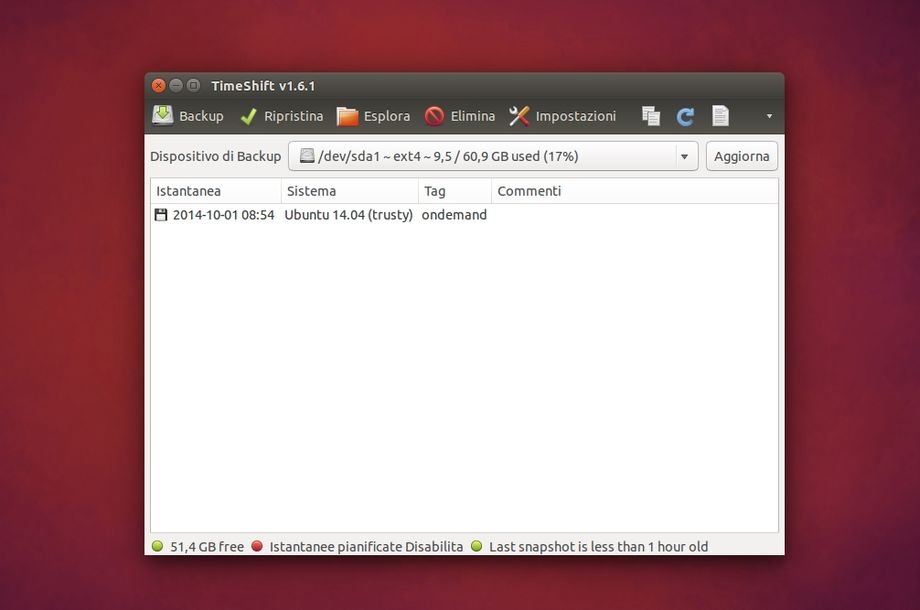Click the red scheduled snapshots indicator
Screen dimensions: 920x610
257,546
